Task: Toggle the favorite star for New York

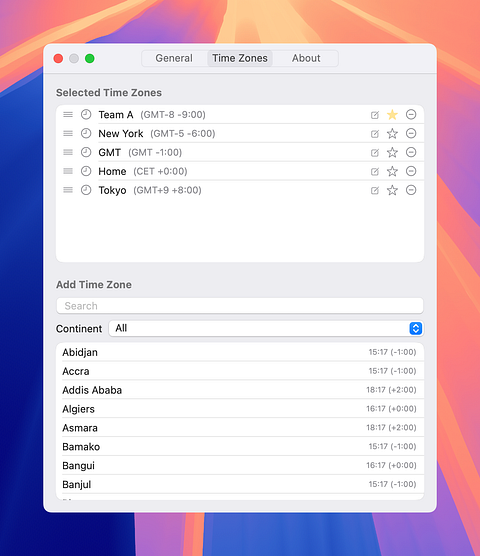Action: coord(392,134)
